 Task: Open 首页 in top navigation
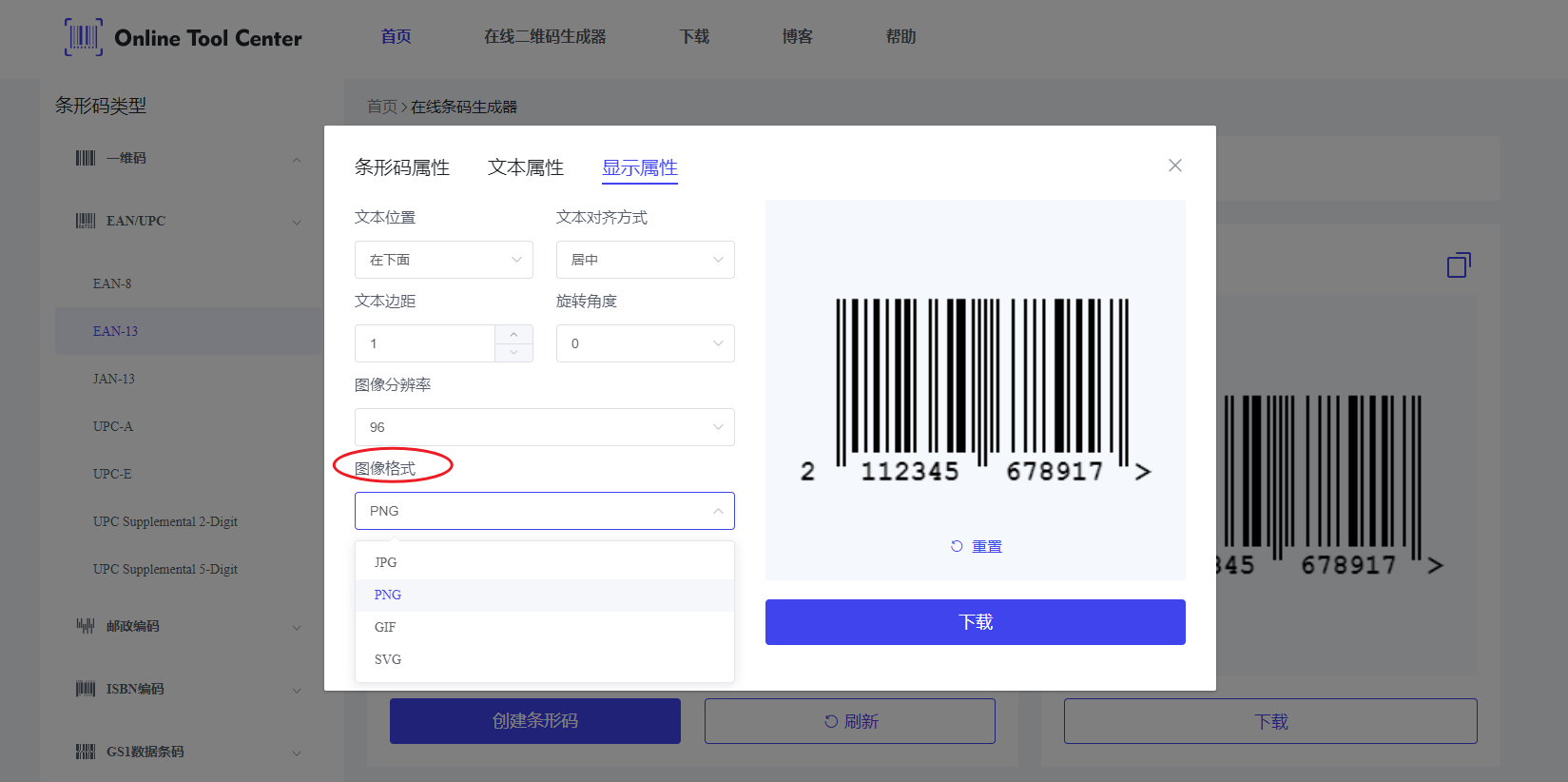pyautogui.click(x=397, y=37)
